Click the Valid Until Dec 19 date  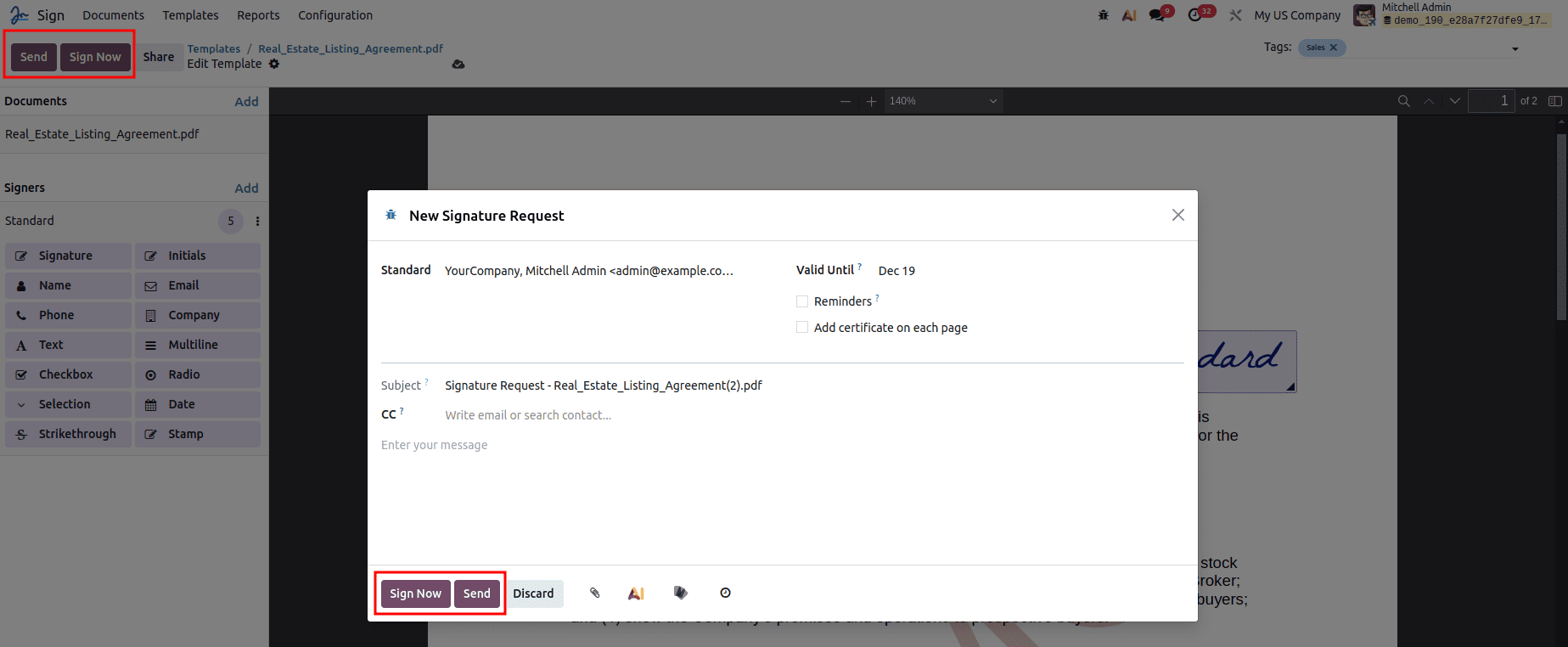pyautogui.click(x=896, y=271)
